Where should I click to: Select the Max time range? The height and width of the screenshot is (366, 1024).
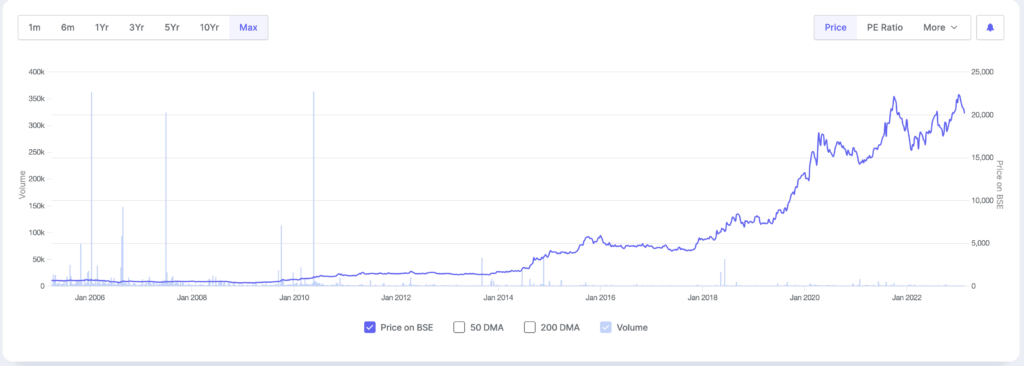pyautogui.click(x=248, y=27)
